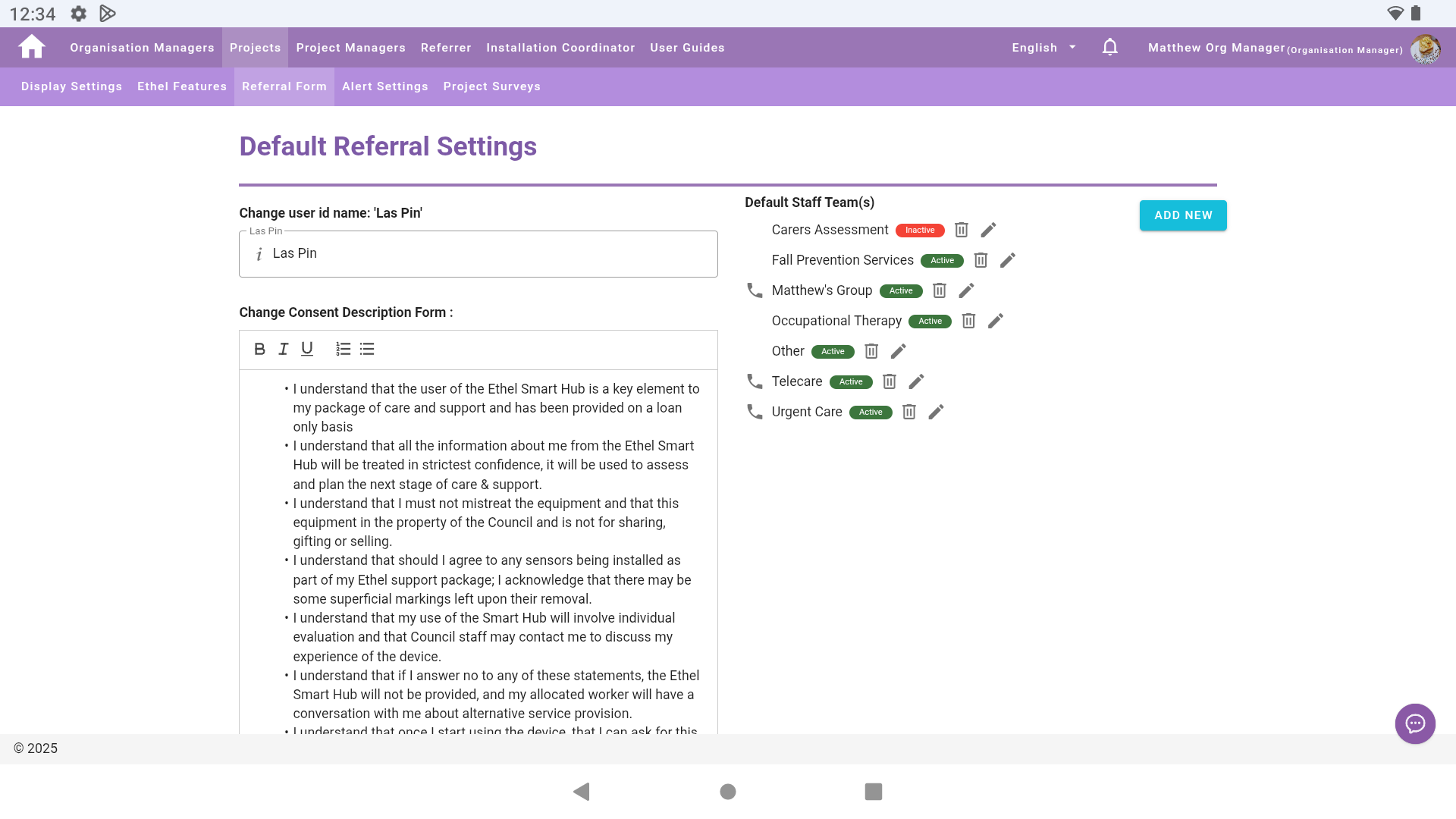Open Project Managers menu

tap(350, 47)
